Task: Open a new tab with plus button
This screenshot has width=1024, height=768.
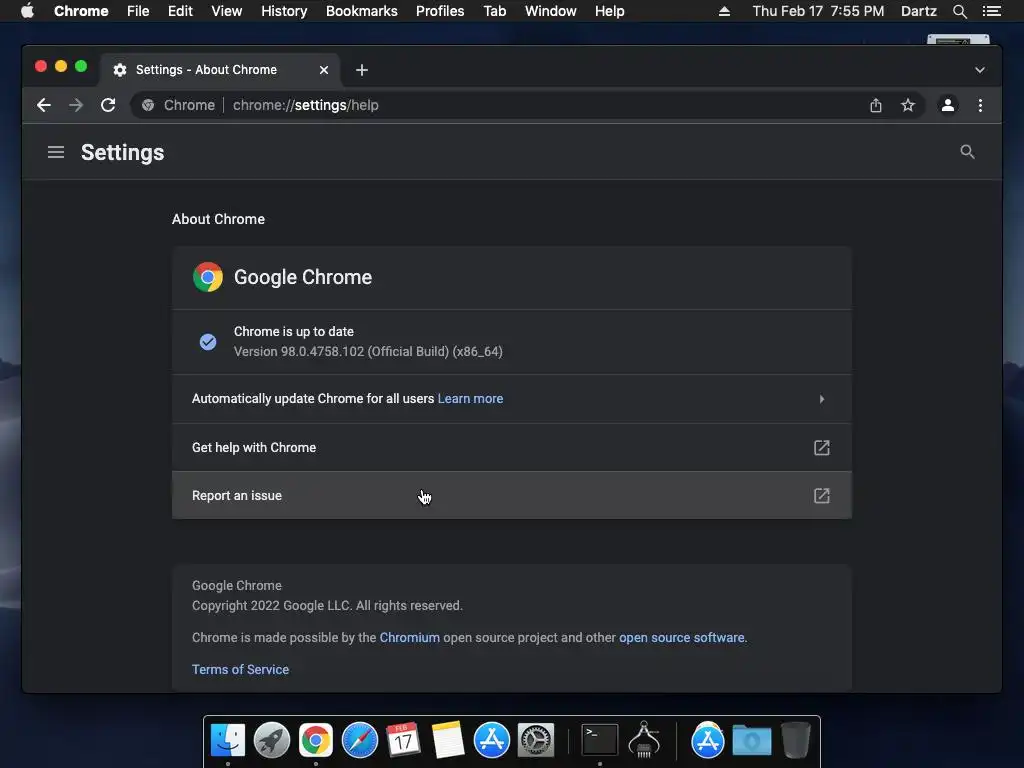Action: (362, 70)
